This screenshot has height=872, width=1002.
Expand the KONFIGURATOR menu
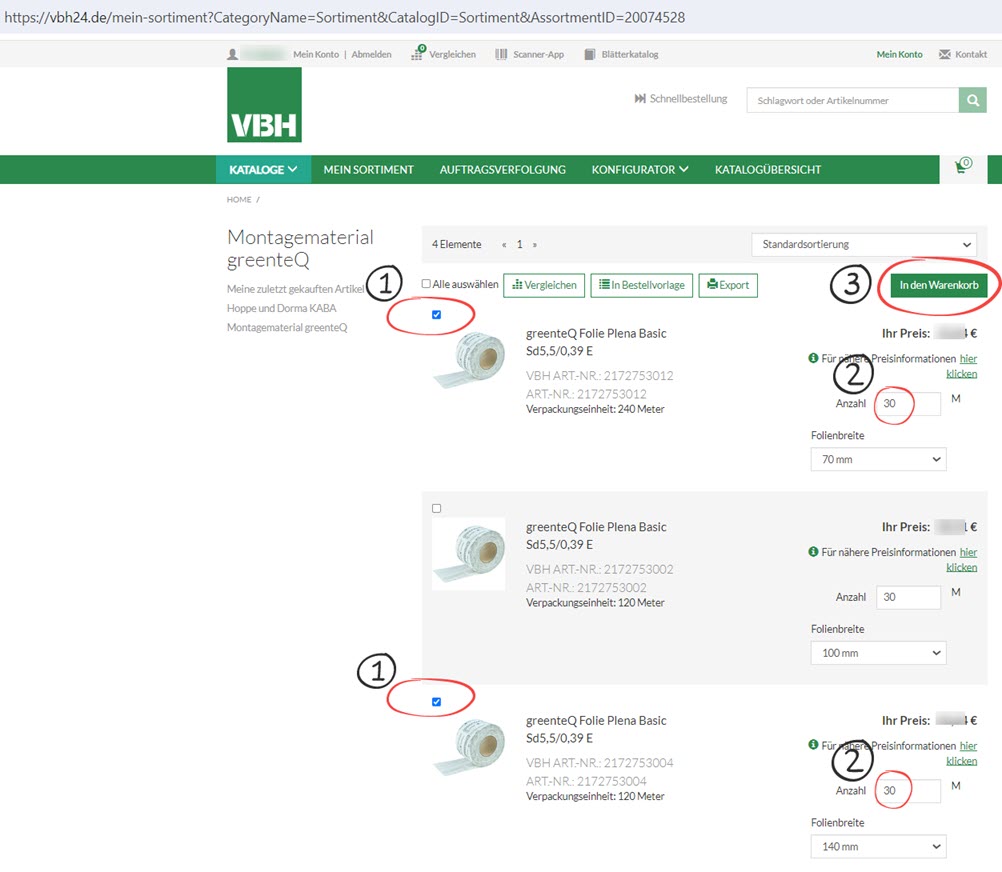point(640,169)
